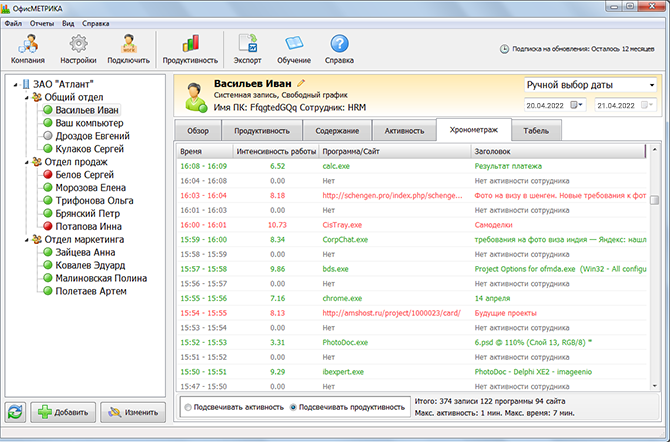Edit employee name with pencil icon

[301, 82]
